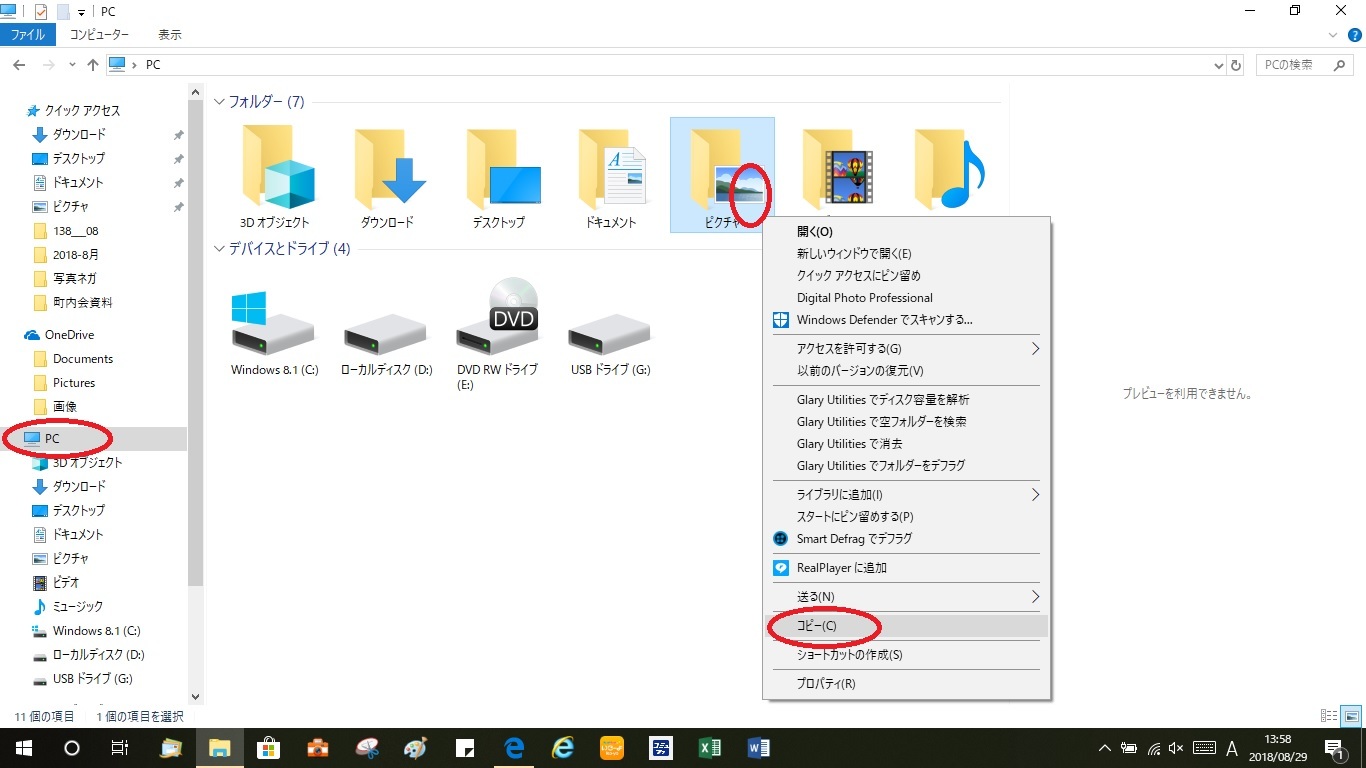
Task: Open the コンピューター ribbon tab
Action: [x=99, y=35]
